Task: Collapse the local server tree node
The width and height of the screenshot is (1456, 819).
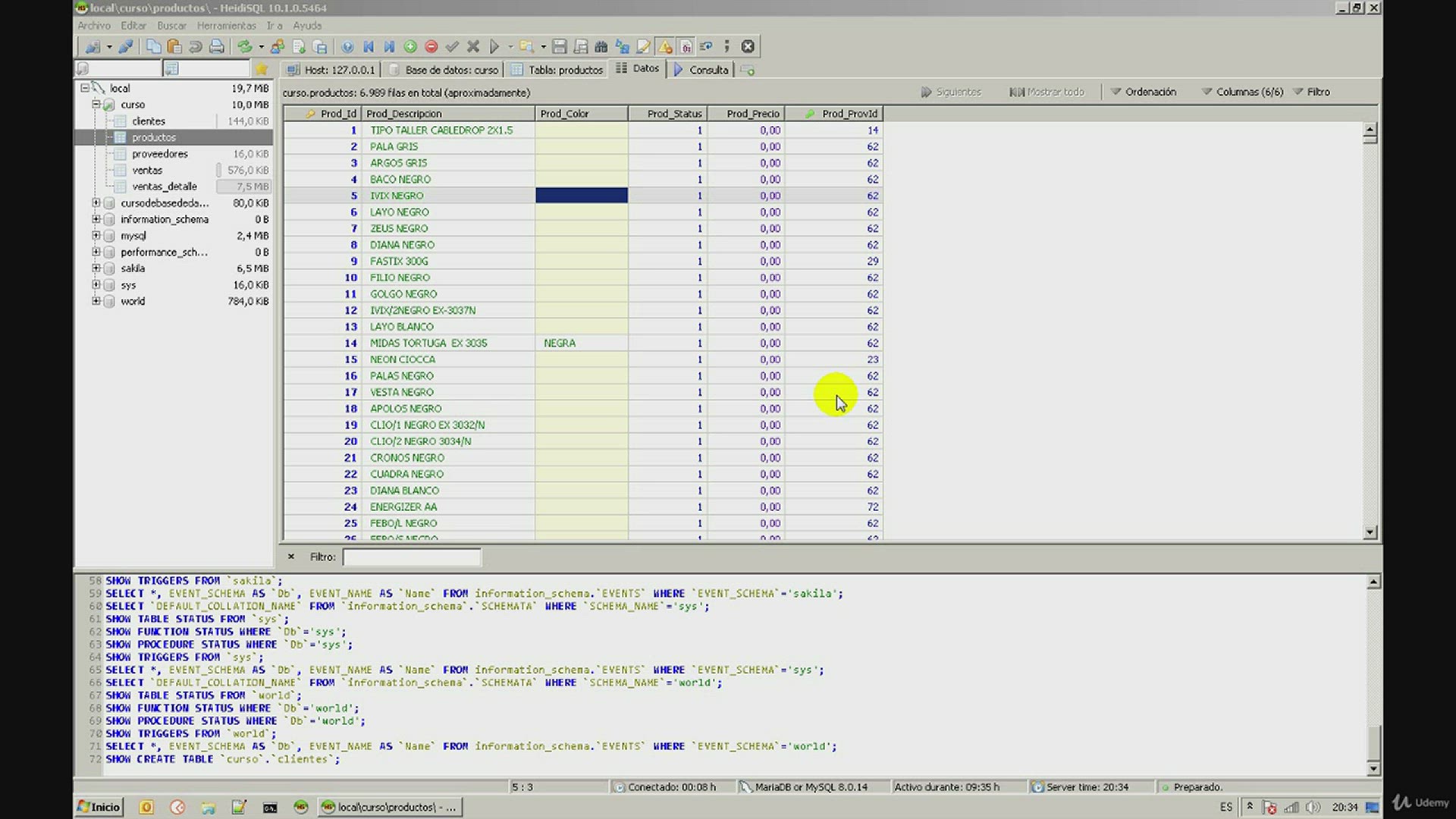Action: click(x=85, y=88)
